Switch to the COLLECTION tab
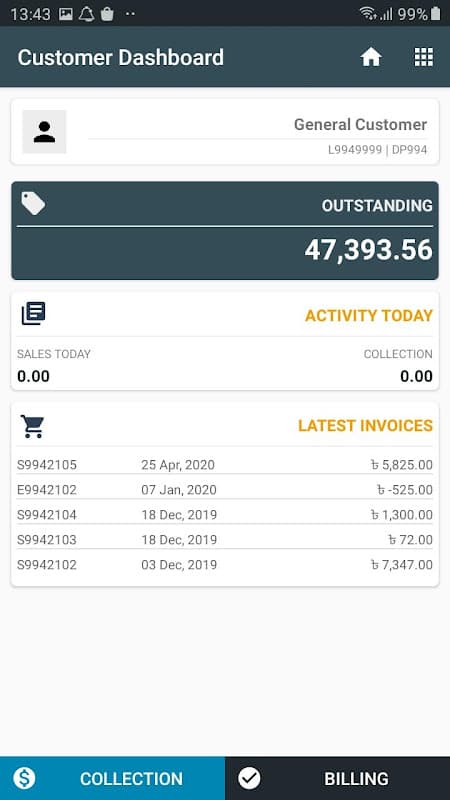 tap(112, 778)
